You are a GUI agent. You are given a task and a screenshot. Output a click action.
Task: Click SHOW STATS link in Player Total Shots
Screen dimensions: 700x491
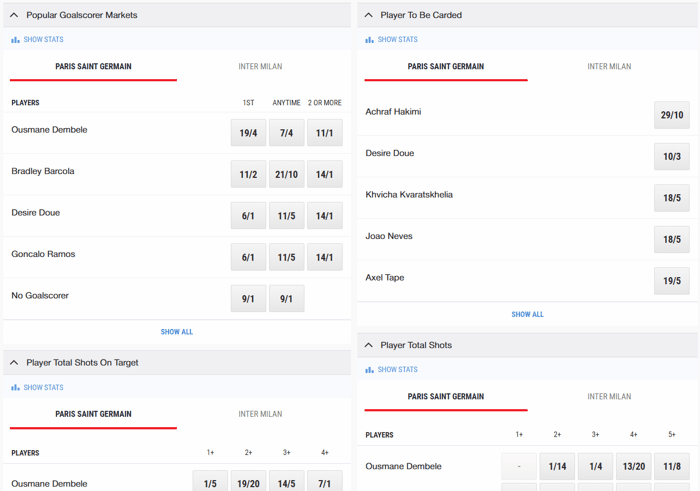pyautogui.click(x=397, y=370)
